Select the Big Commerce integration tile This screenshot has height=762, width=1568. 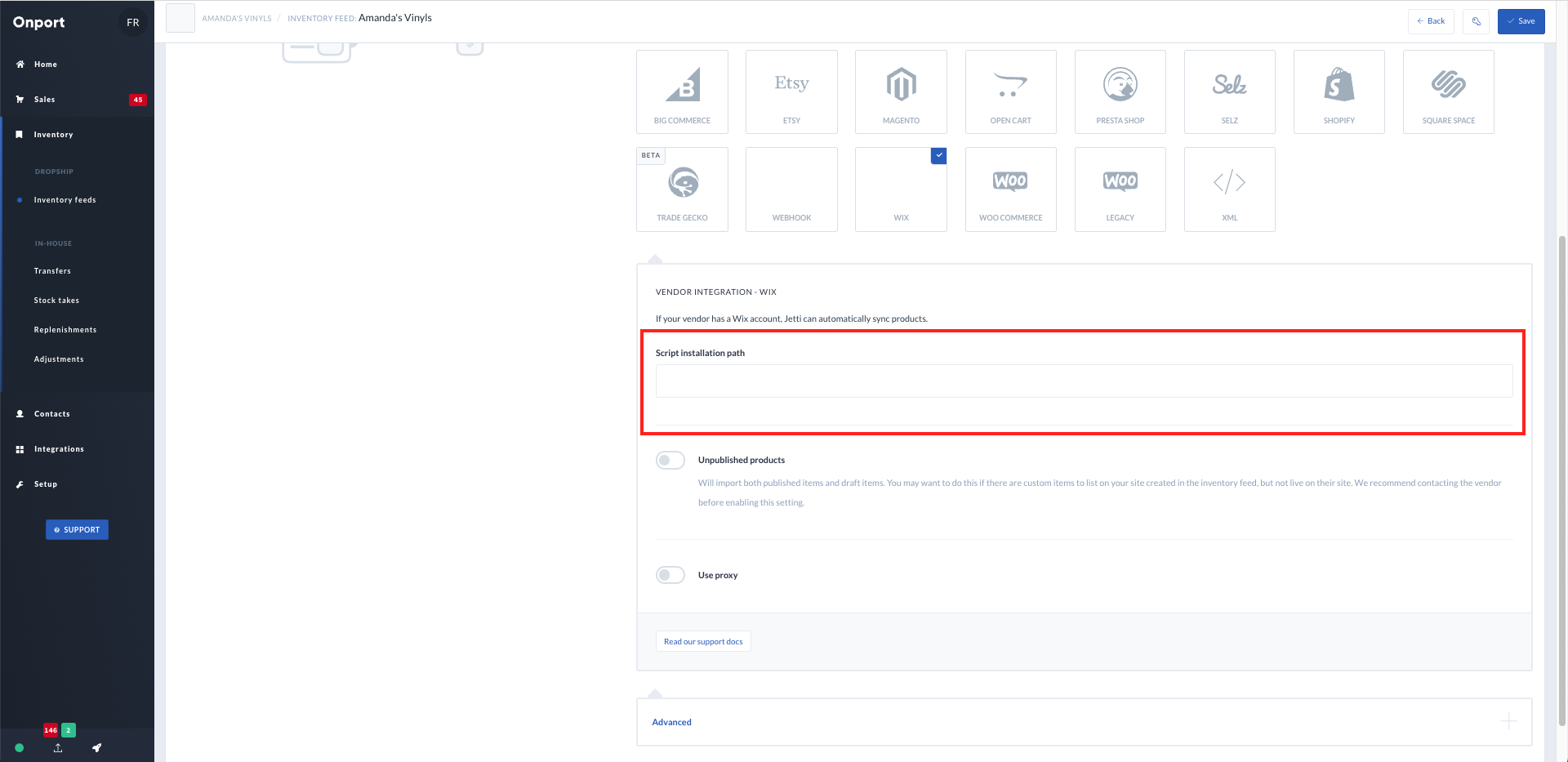(x=682, y=91)
